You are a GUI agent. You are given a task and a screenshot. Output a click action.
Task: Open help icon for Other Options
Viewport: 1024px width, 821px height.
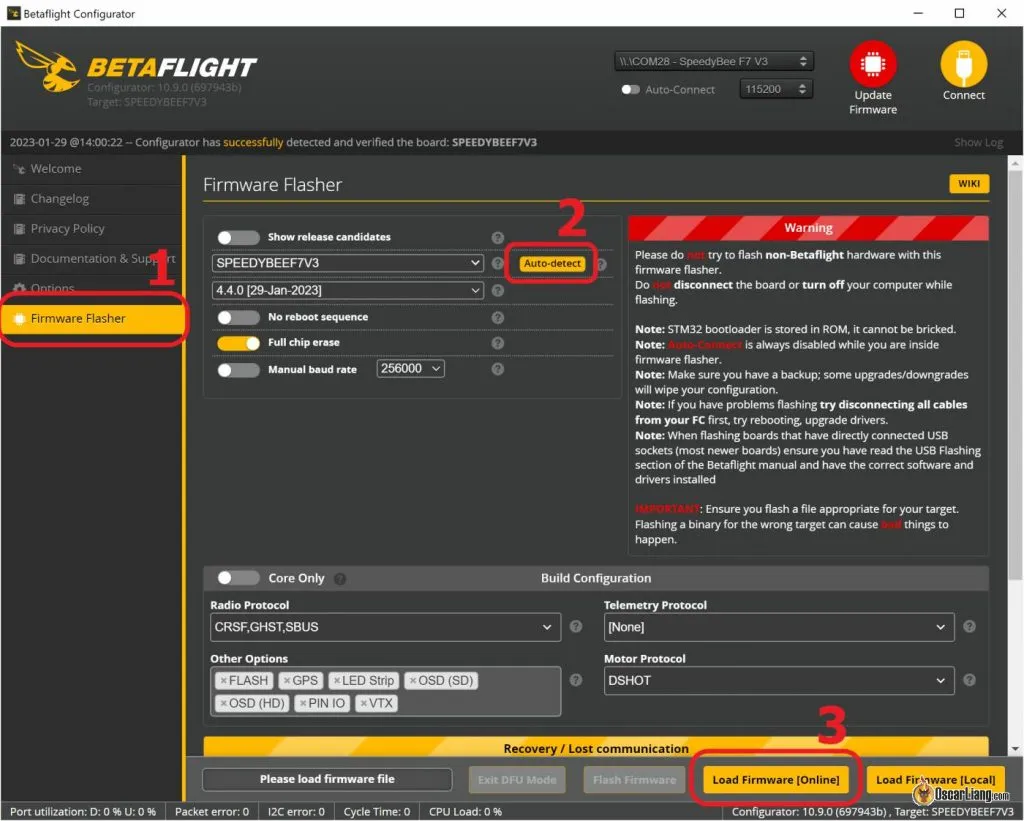tap(575, 680)
